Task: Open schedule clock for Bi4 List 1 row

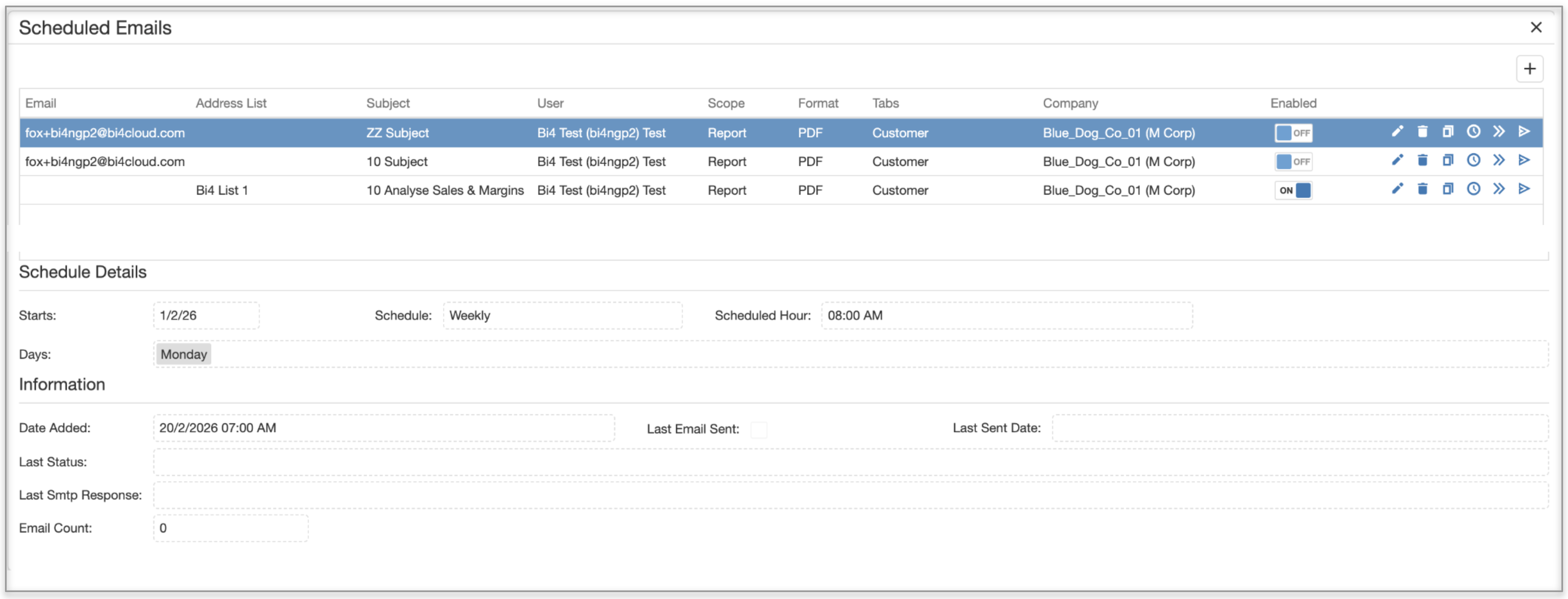Action: (1474, 189)
